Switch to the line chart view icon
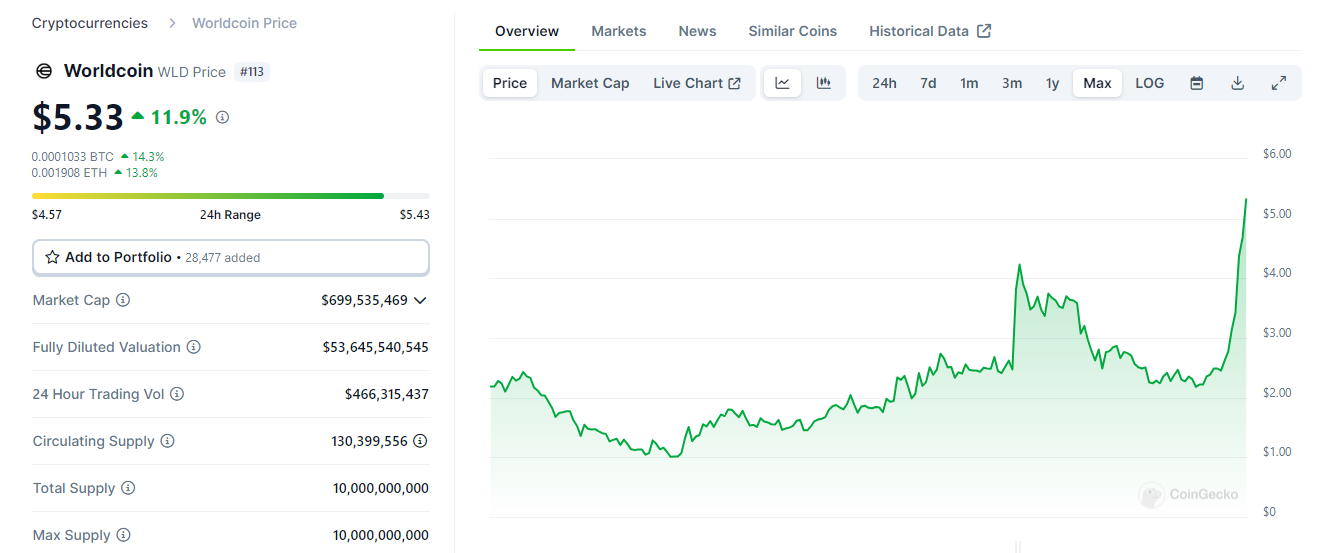Image resolution: width=1332 pixels, height=553 pixels. pos(782,83)
